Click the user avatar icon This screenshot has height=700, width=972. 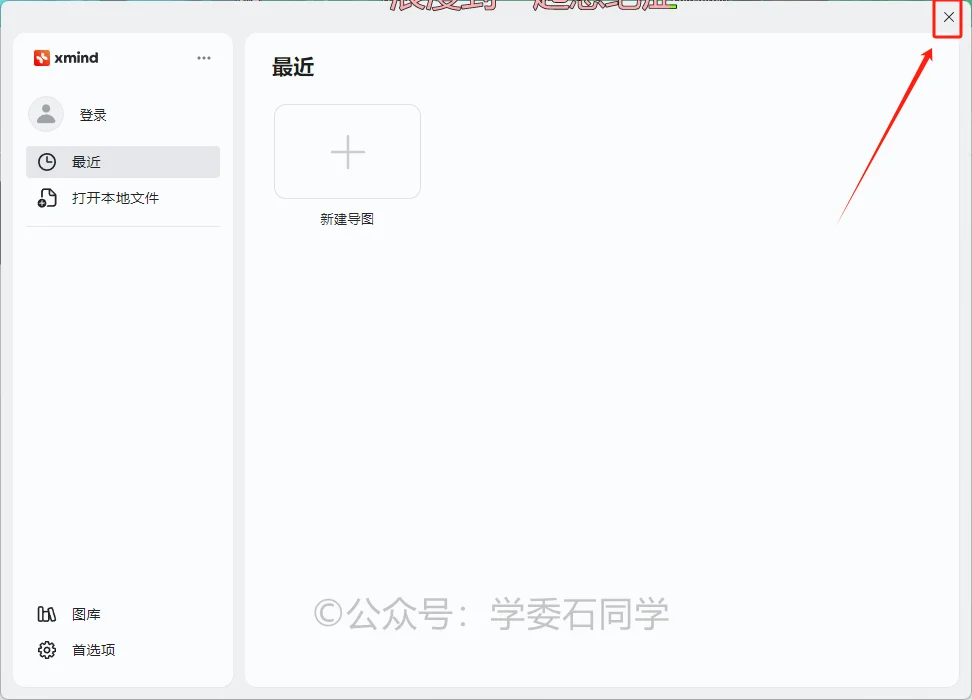[45, 113]
